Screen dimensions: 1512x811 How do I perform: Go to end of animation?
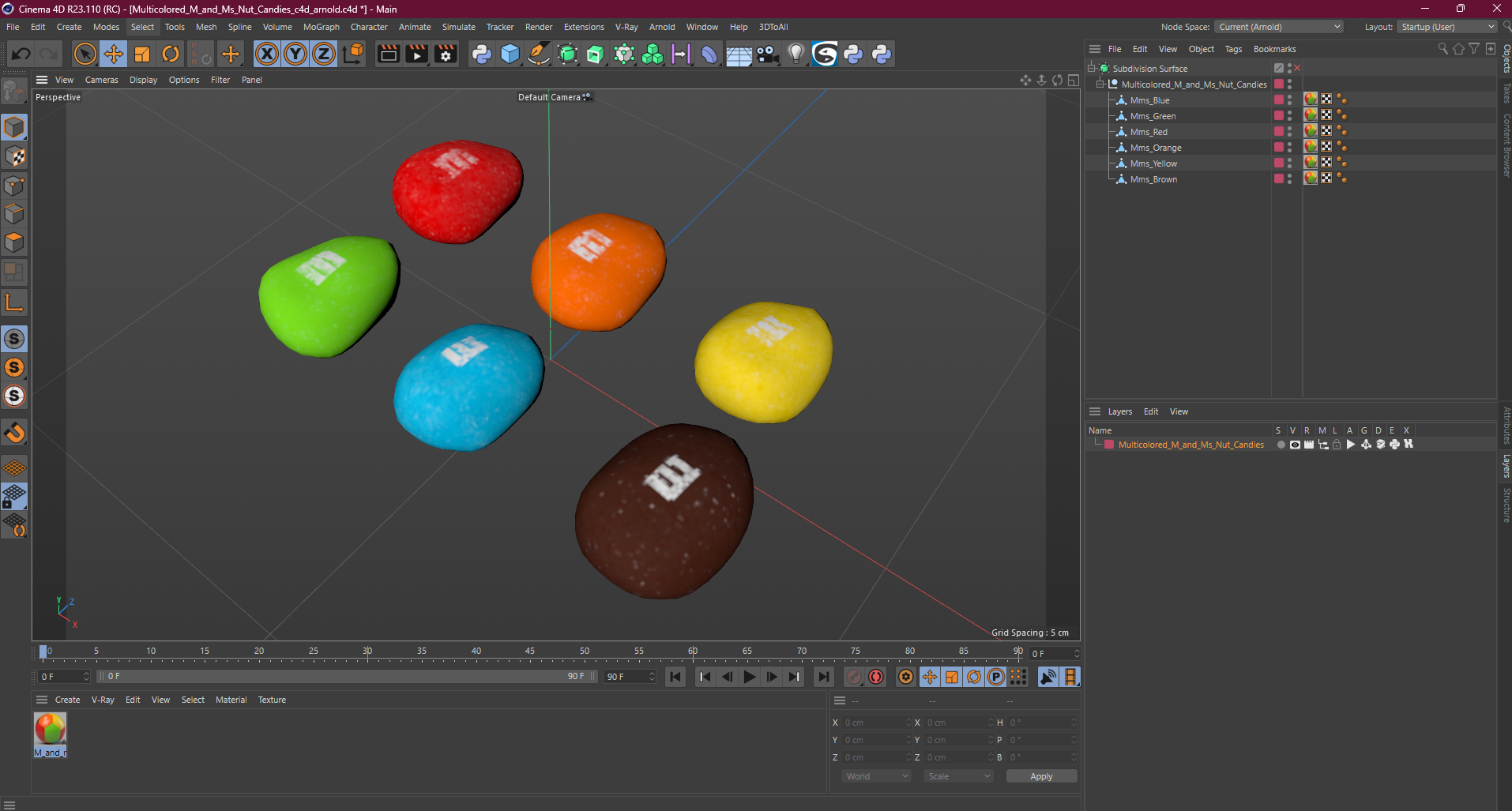point(823,677)
